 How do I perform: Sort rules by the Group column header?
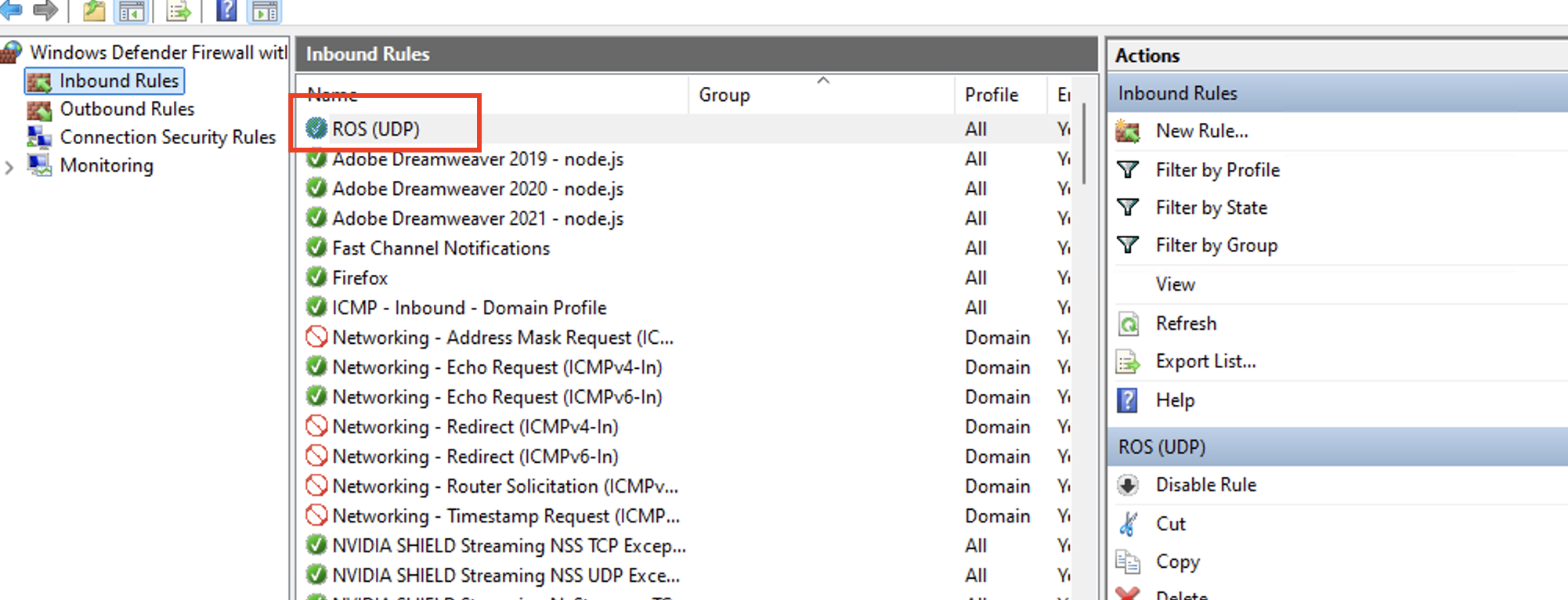tap(724, 95)
